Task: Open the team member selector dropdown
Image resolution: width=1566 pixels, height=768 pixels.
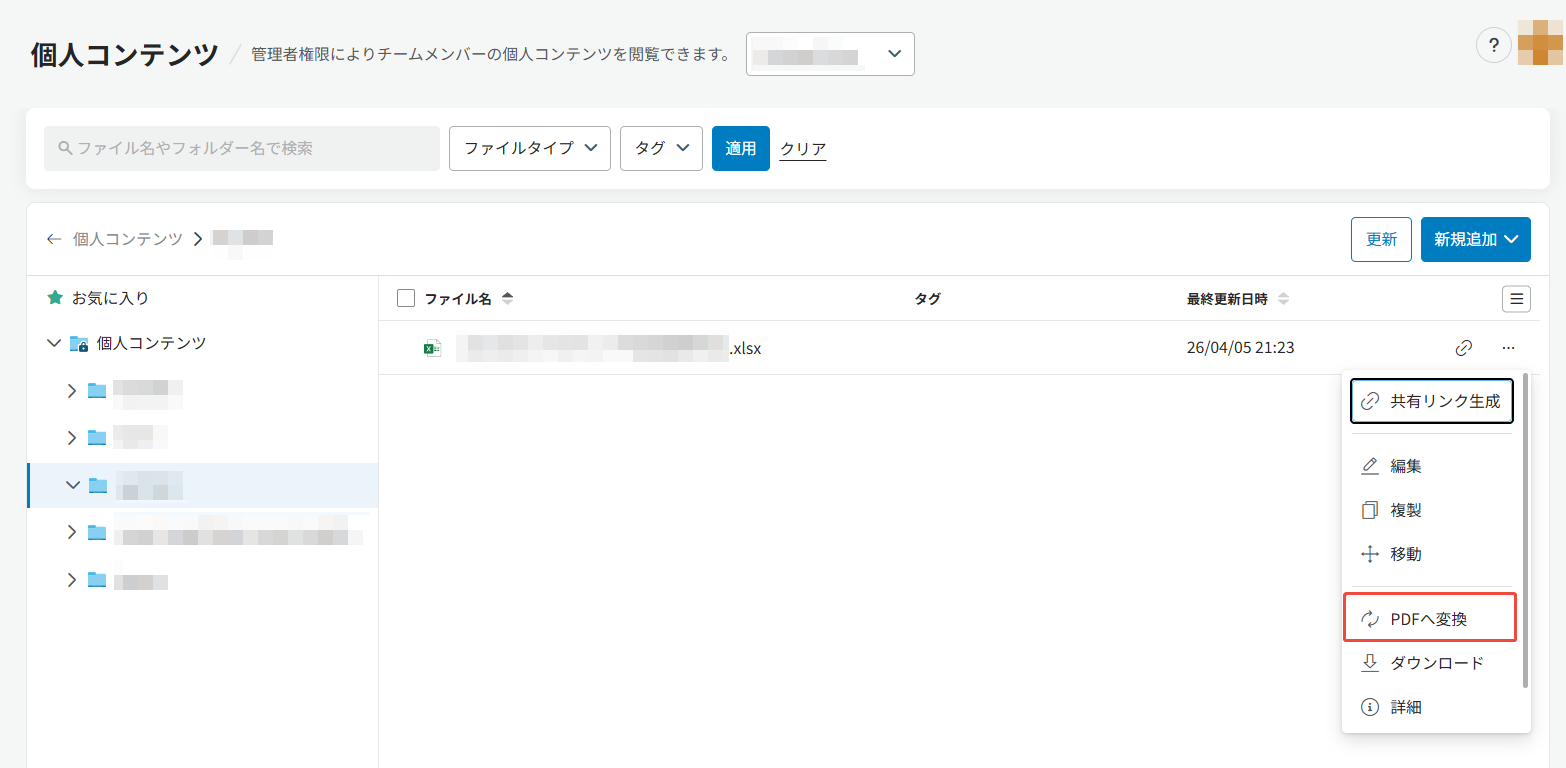Action: coord(830,54)
